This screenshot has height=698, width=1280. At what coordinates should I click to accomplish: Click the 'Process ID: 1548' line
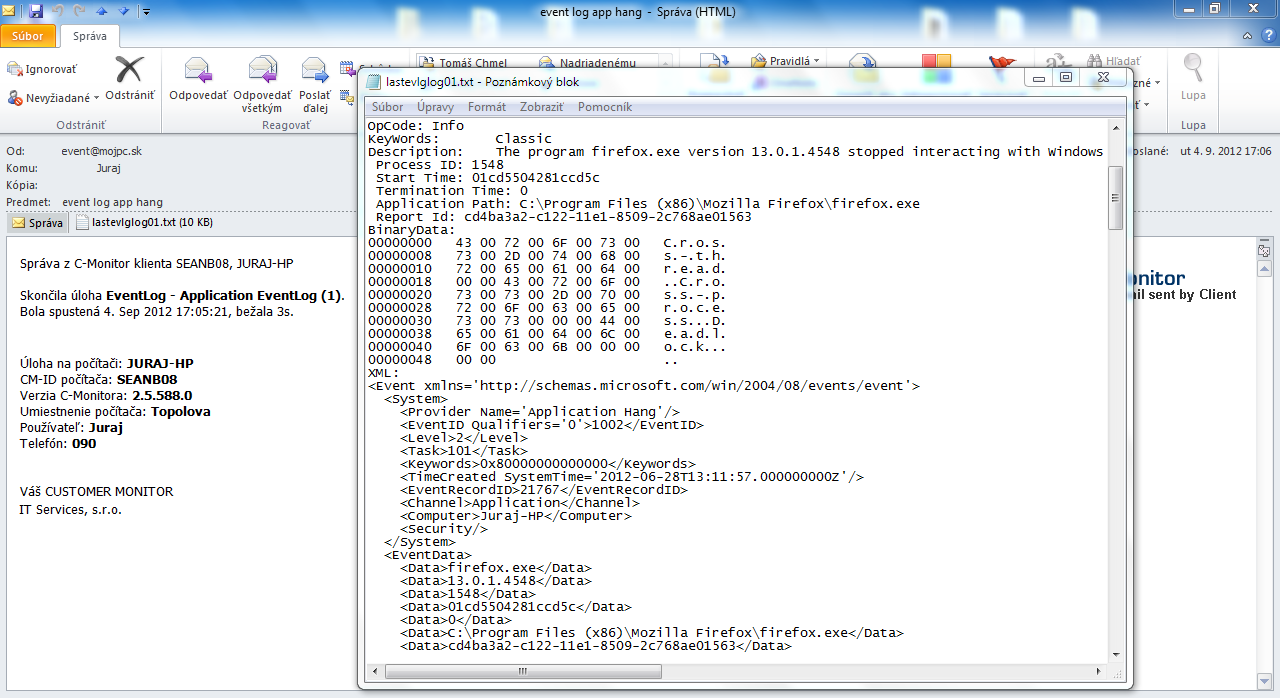[440, 165]
